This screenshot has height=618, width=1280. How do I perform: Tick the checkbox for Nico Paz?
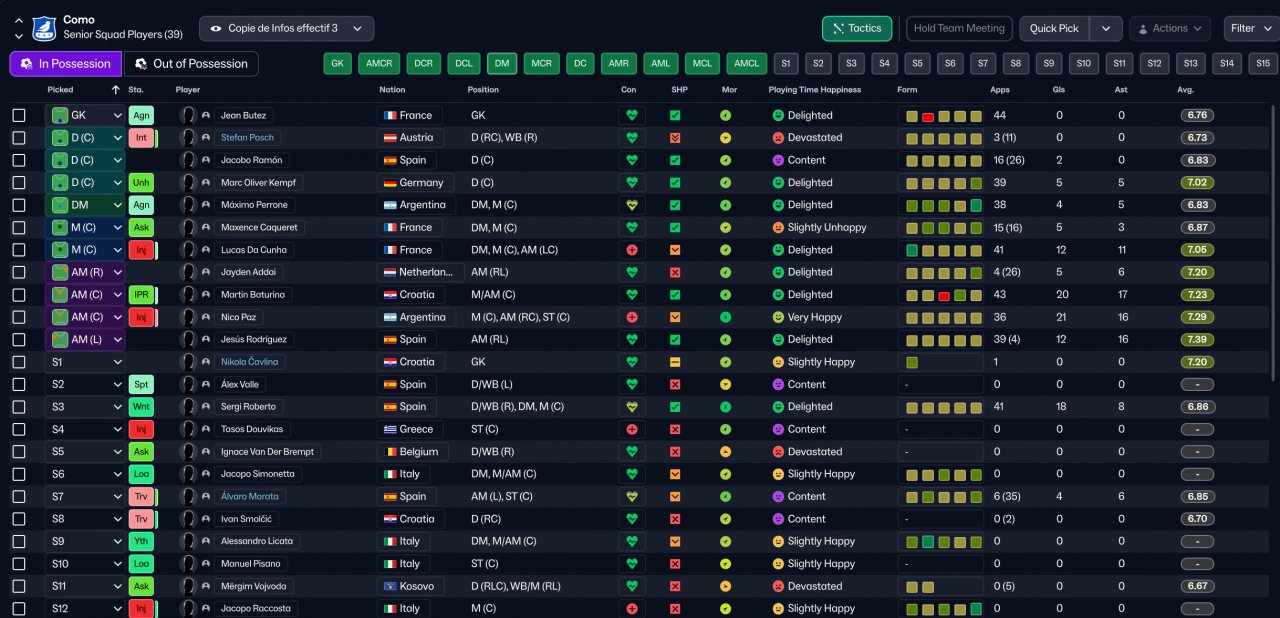19,317
